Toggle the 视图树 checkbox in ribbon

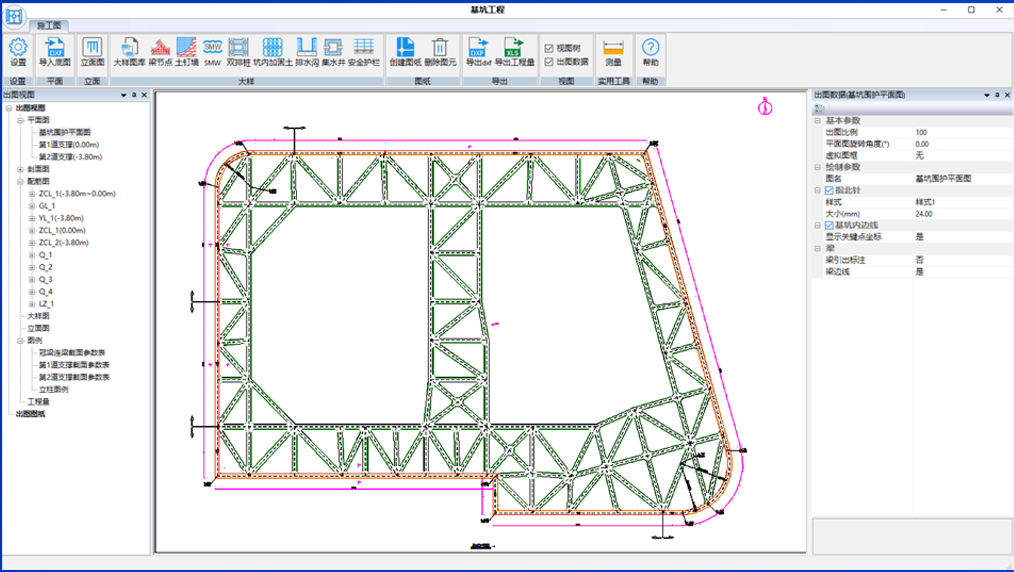[x=549, y=48]
